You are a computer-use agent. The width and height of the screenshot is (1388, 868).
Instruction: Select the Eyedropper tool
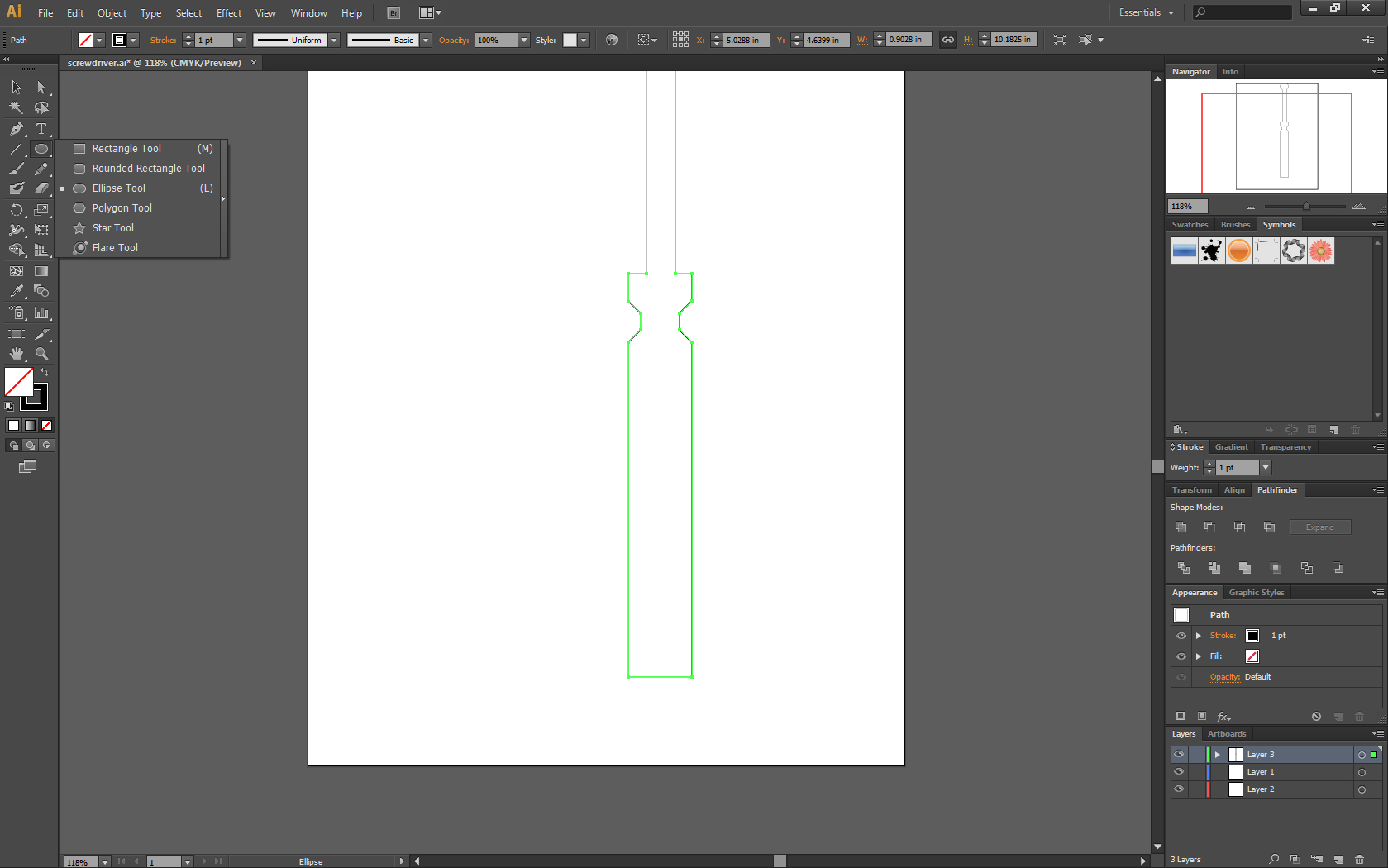(x=16, y=291)
